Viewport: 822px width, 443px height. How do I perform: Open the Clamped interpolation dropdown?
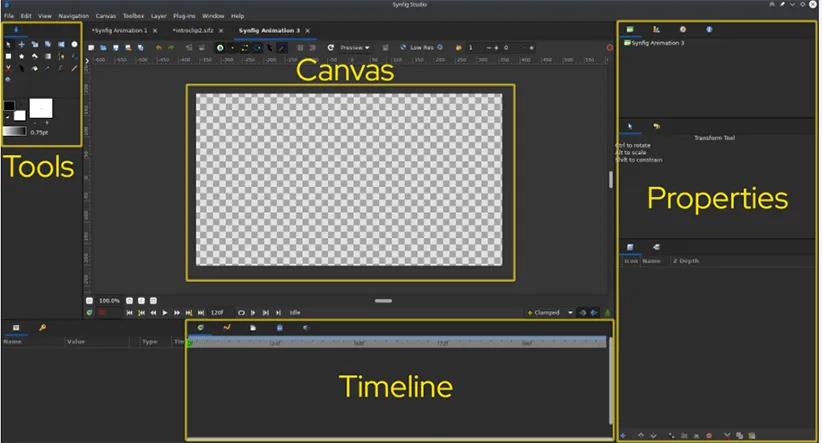point(550,313)
